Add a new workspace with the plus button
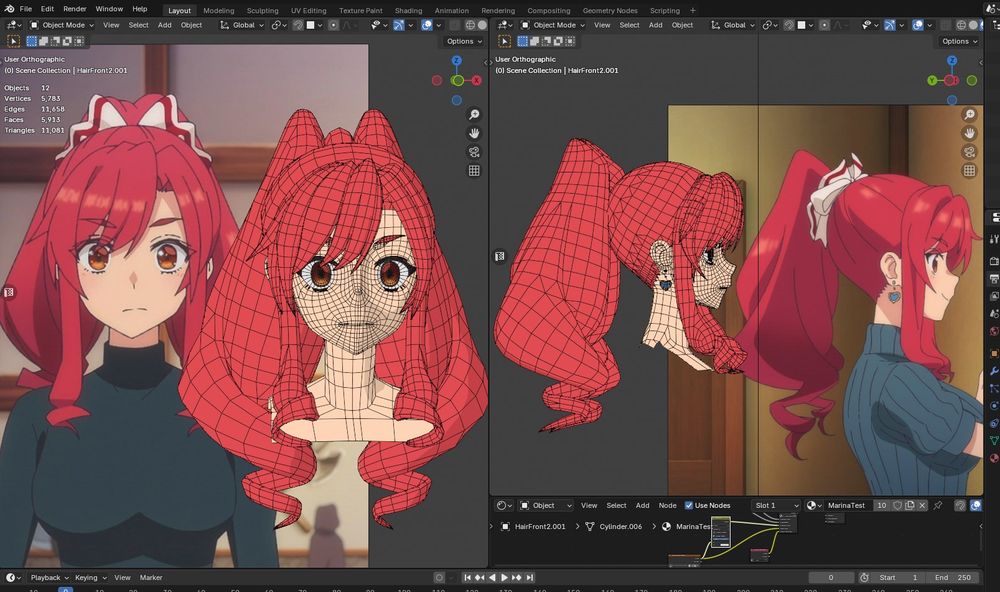1000x592 pixels. click(x=693, y=10)
